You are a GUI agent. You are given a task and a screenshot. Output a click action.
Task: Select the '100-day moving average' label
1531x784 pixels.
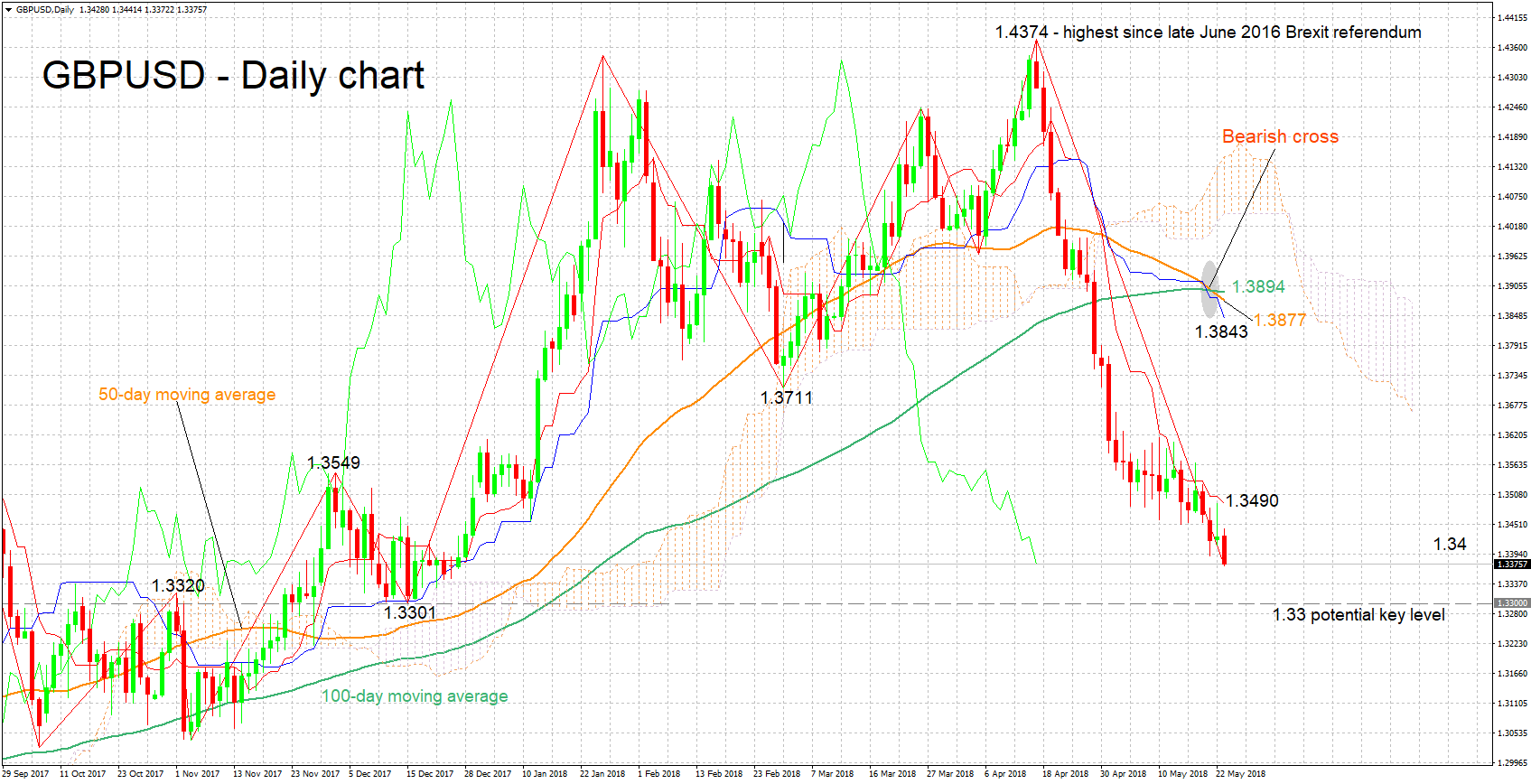point(415,696)
